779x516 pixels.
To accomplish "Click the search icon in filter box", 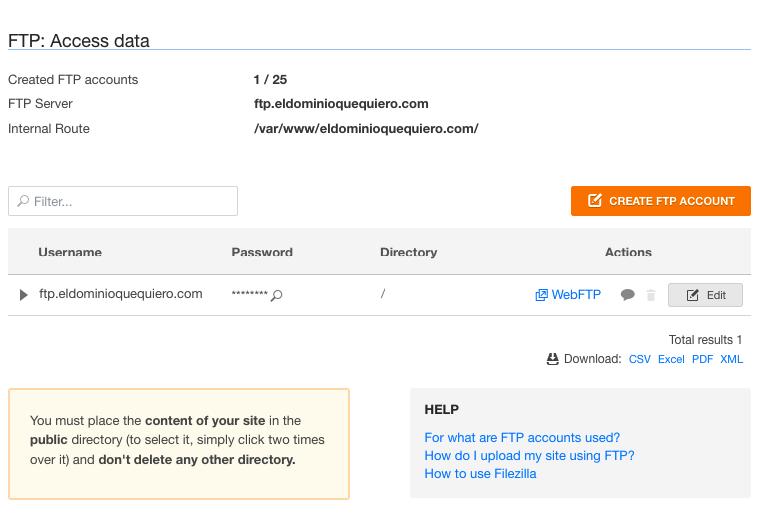I will click(x=23, y=201).
